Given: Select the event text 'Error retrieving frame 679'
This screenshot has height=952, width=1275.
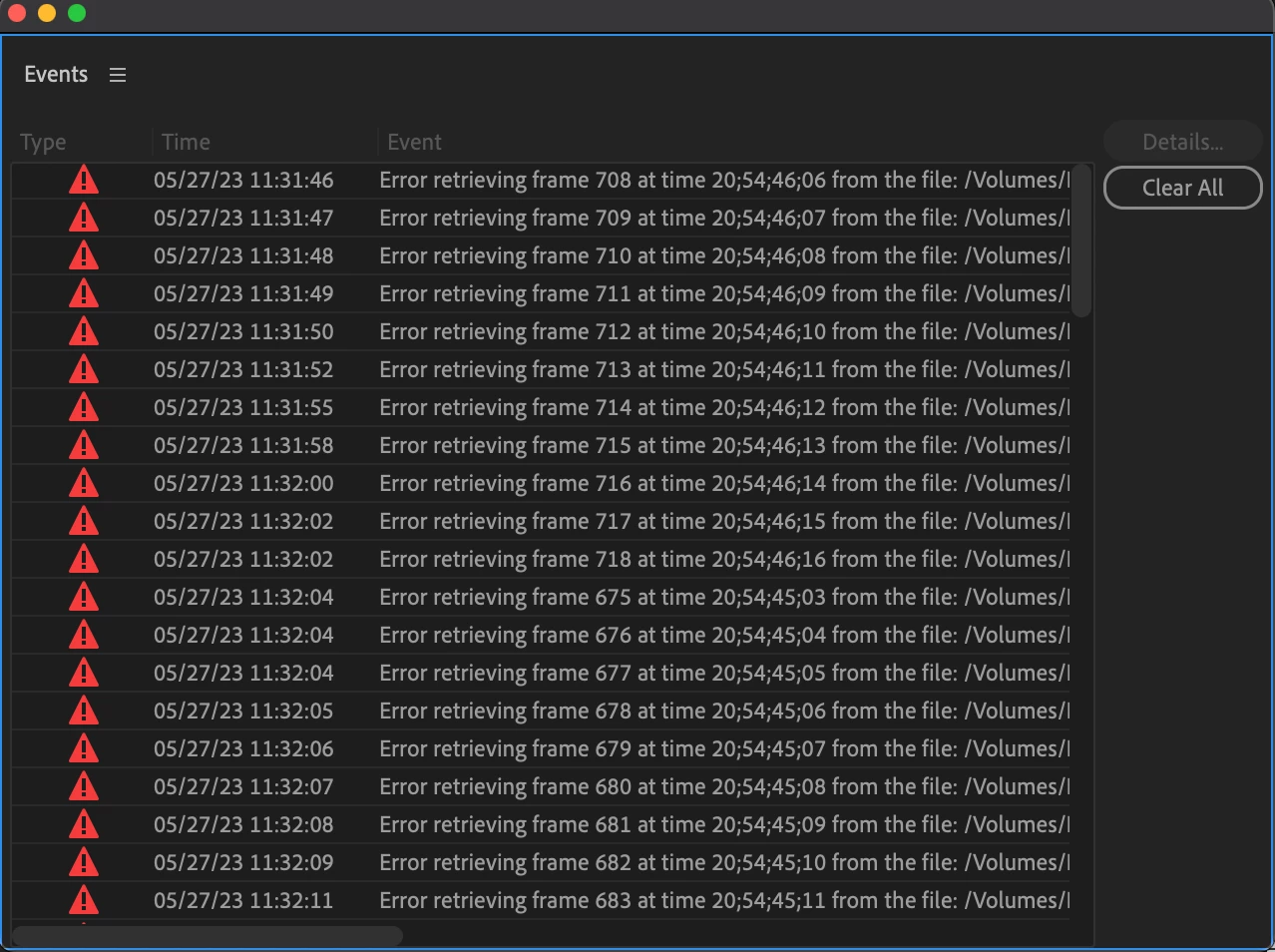Looking at the screenshot, I should [506, 749].
